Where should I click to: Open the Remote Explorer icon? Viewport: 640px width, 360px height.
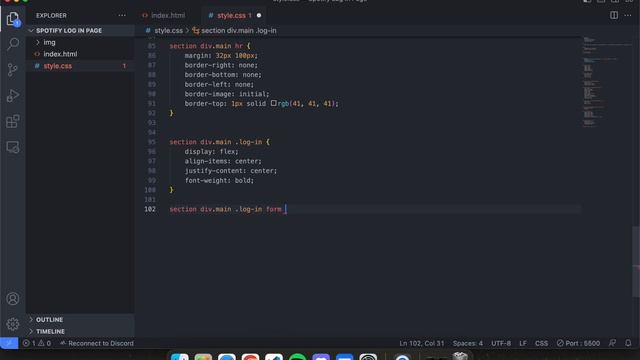[x=13, y=147]
